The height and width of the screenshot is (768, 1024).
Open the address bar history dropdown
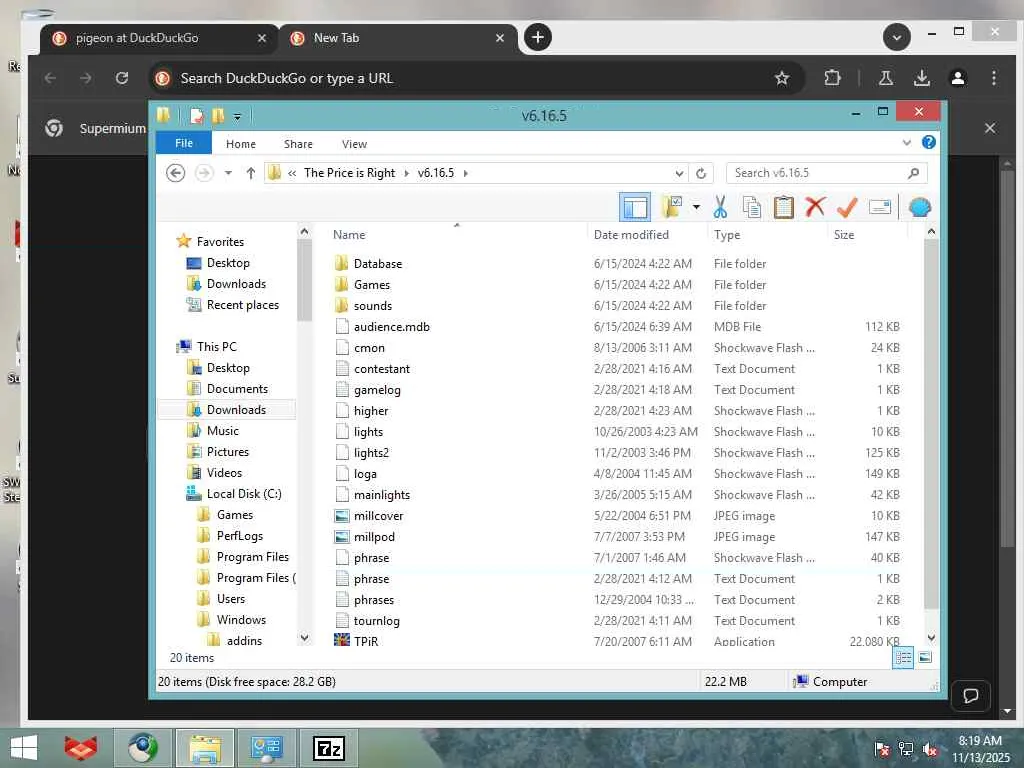[x=679, y=173]
